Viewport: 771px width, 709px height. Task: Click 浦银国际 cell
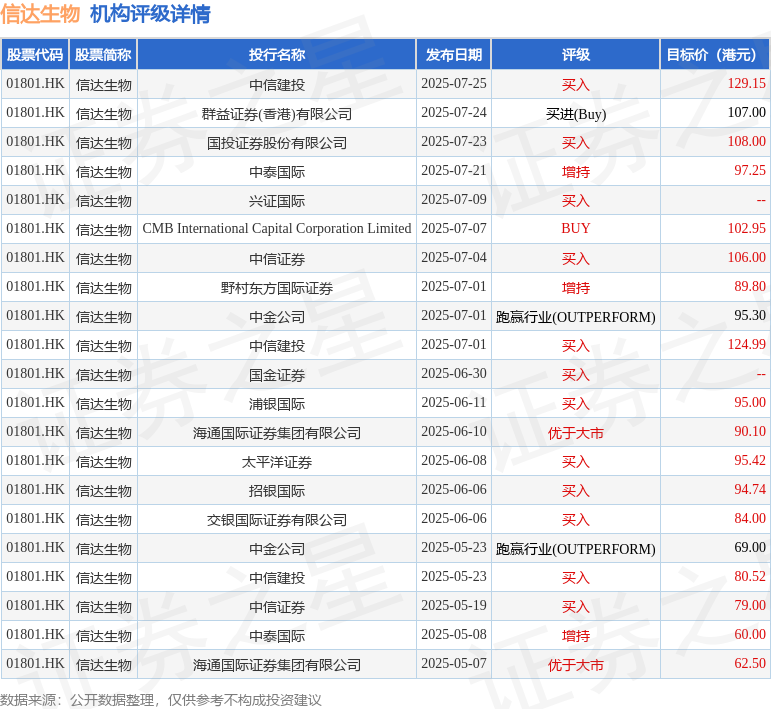click(277, 404)
